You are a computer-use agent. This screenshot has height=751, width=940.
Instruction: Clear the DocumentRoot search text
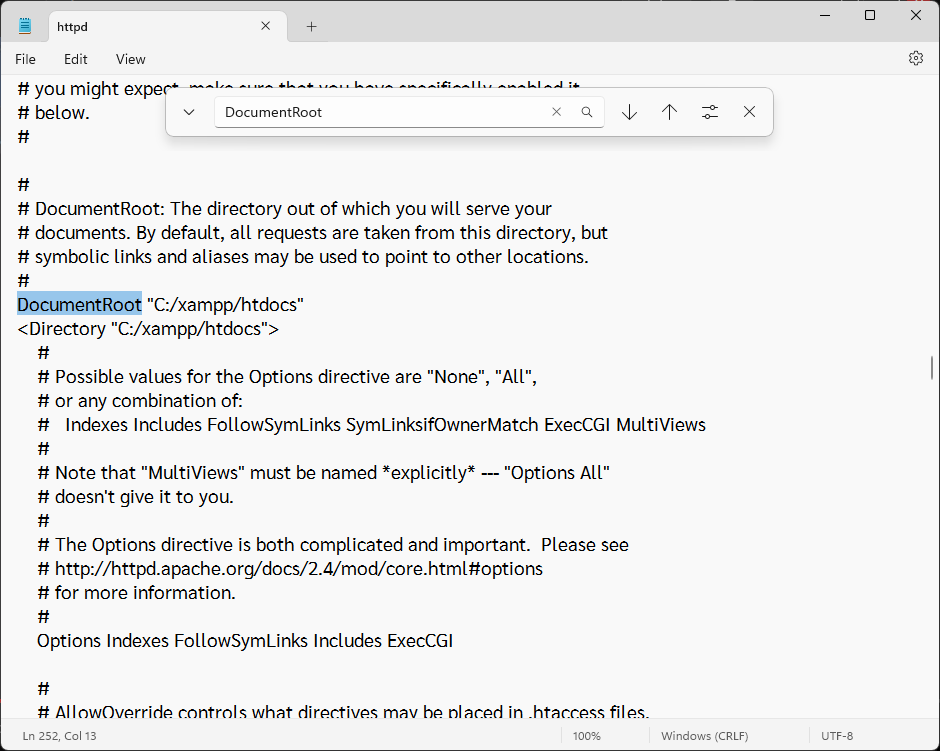[x=557, y=112]
